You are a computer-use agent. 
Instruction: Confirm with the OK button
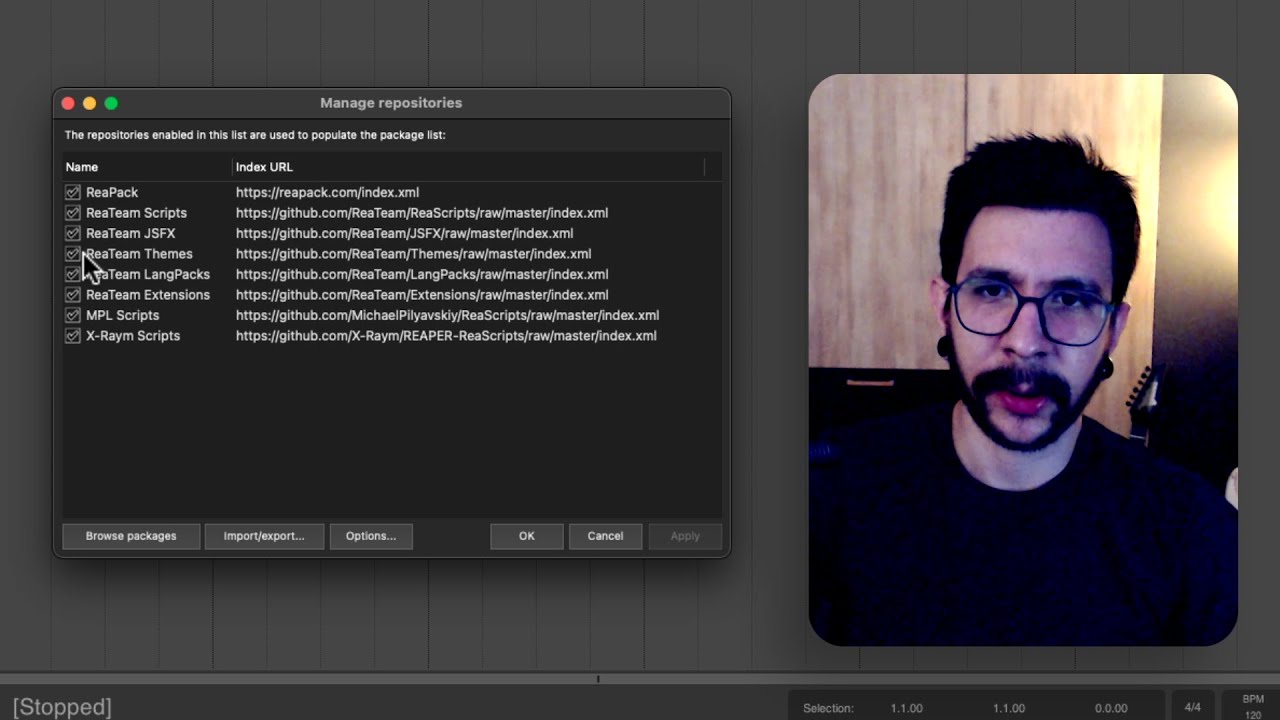pos(527,536)
